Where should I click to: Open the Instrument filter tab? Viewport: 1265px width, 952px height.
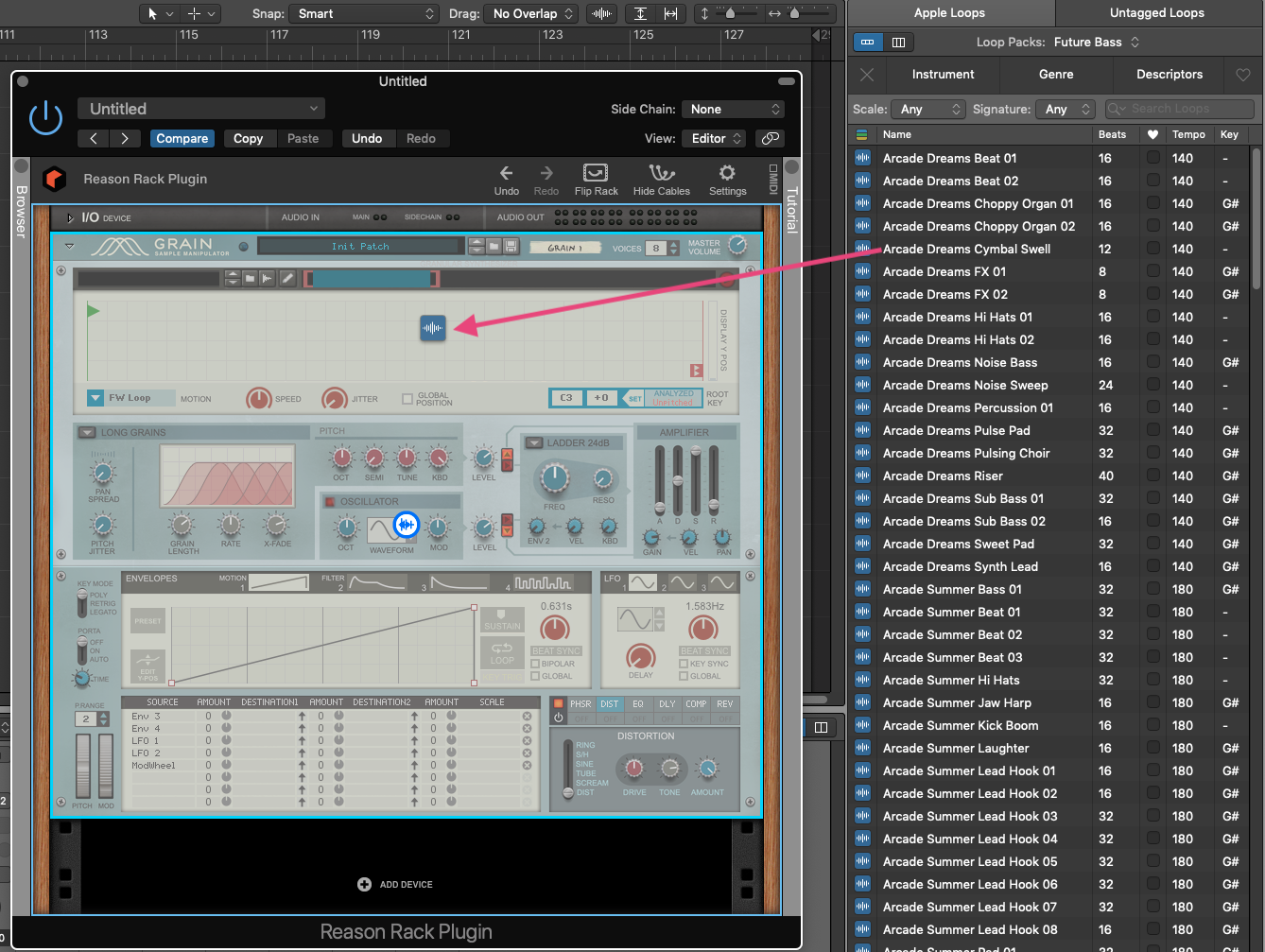point(943,75)
